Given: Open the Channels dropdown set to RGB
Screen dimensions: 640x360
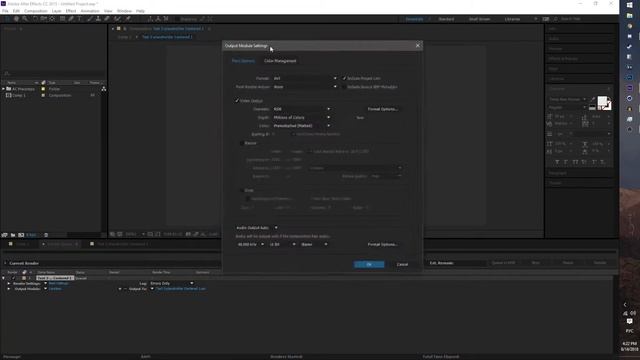Looking at the screenshot, I should click(302, 109).
